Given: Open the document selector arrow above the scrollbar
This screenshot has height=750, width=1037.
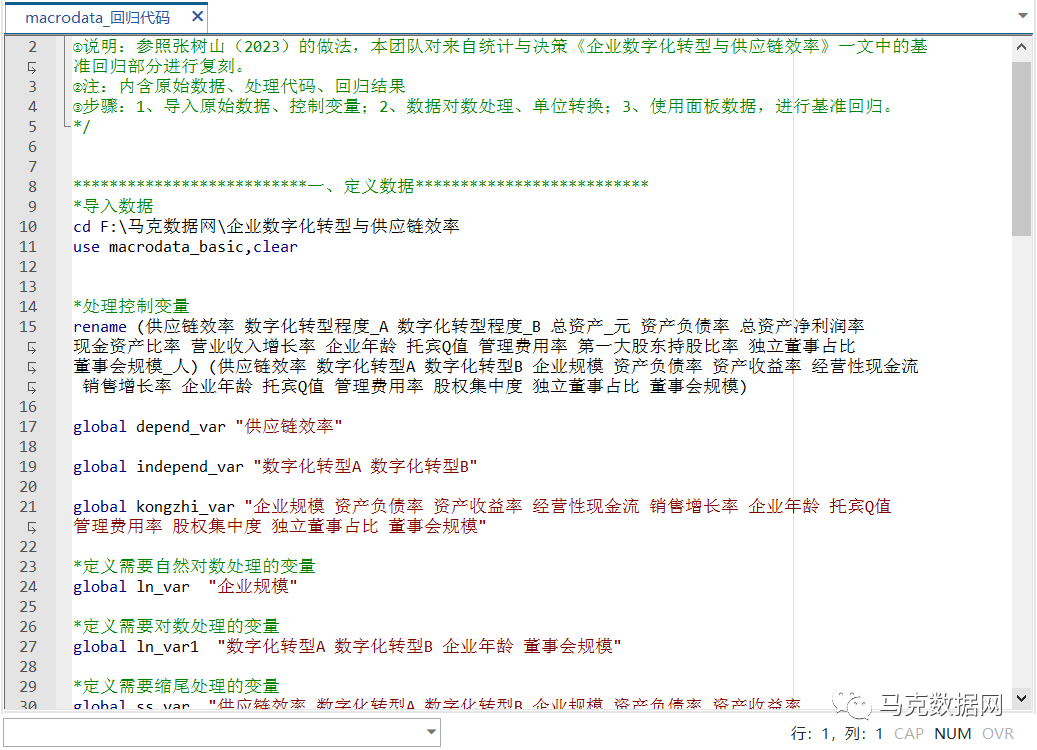Looking at the screenshot, I should [x=1023, y=16].
